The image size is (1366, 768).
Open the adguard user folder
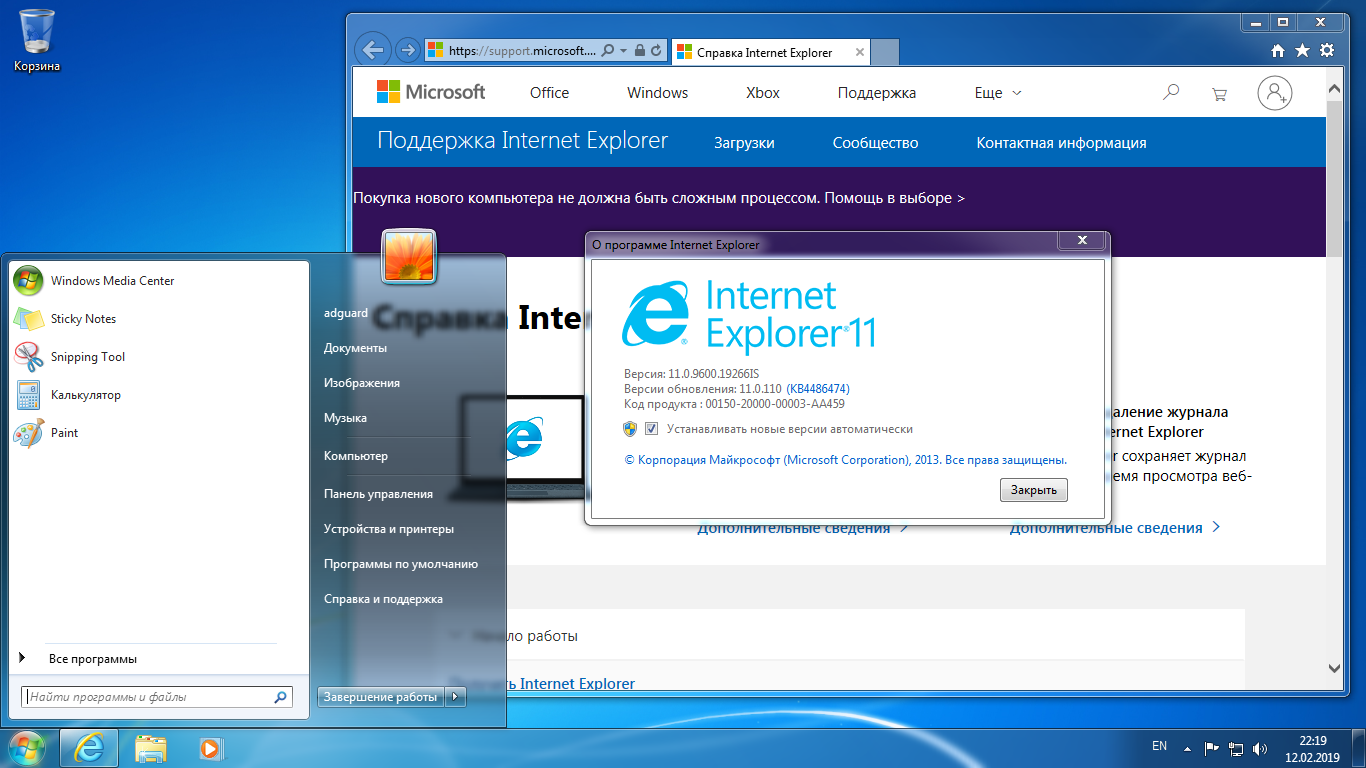coord(346,313)
